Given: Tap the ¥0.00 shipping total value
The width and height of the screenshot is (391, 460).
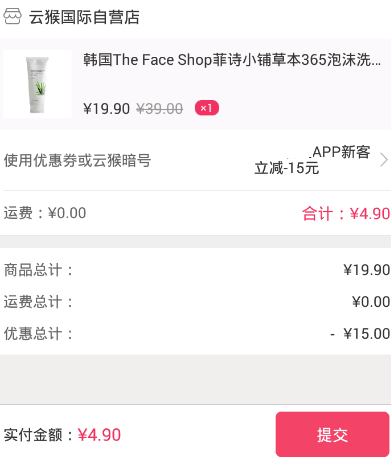Looking at the screenshot, I should tap(371, 302).
